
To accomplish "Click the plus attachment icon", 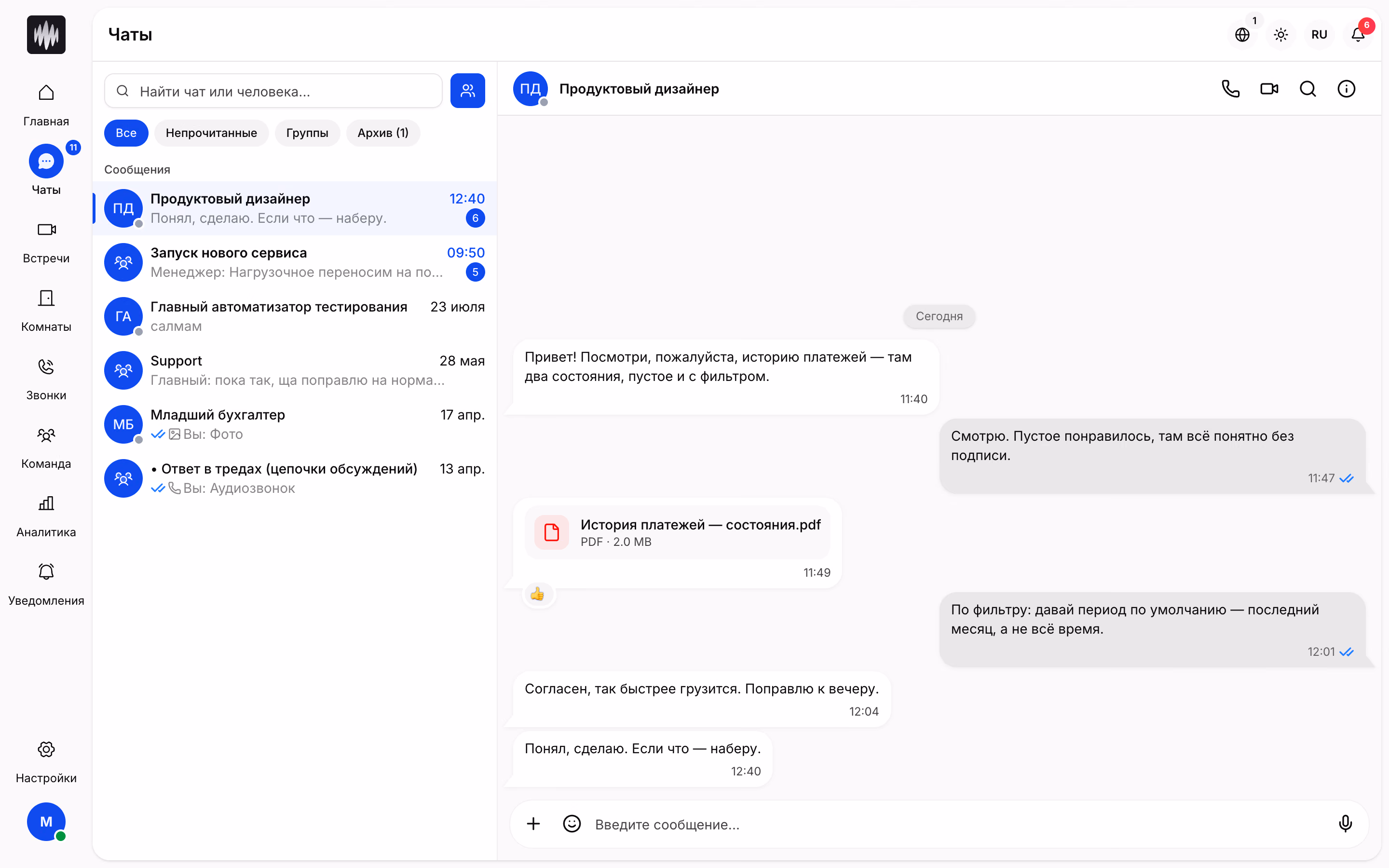I will pos(533,824).
